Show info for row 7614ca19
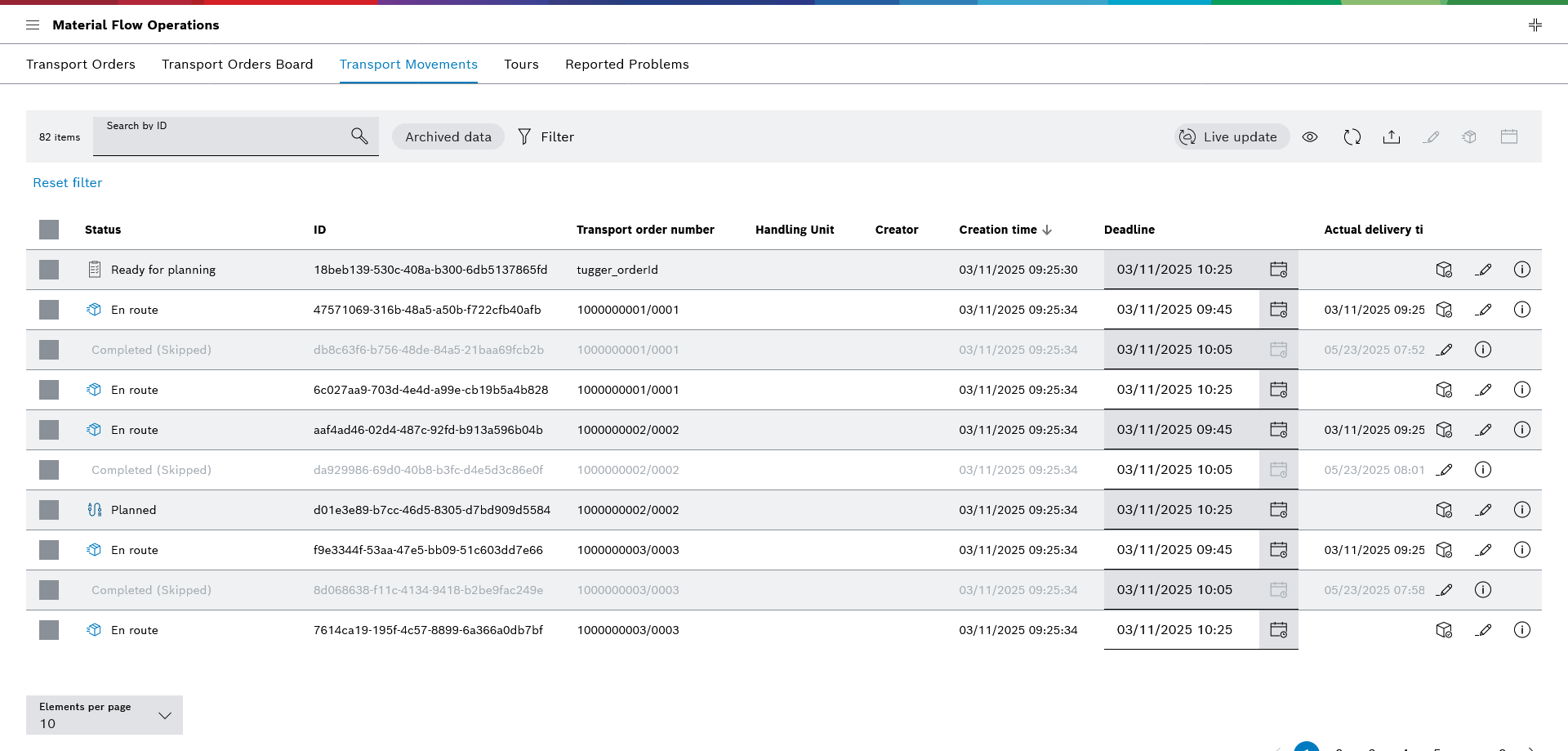Screen dimensions: 1568x751 [1522, 630]
